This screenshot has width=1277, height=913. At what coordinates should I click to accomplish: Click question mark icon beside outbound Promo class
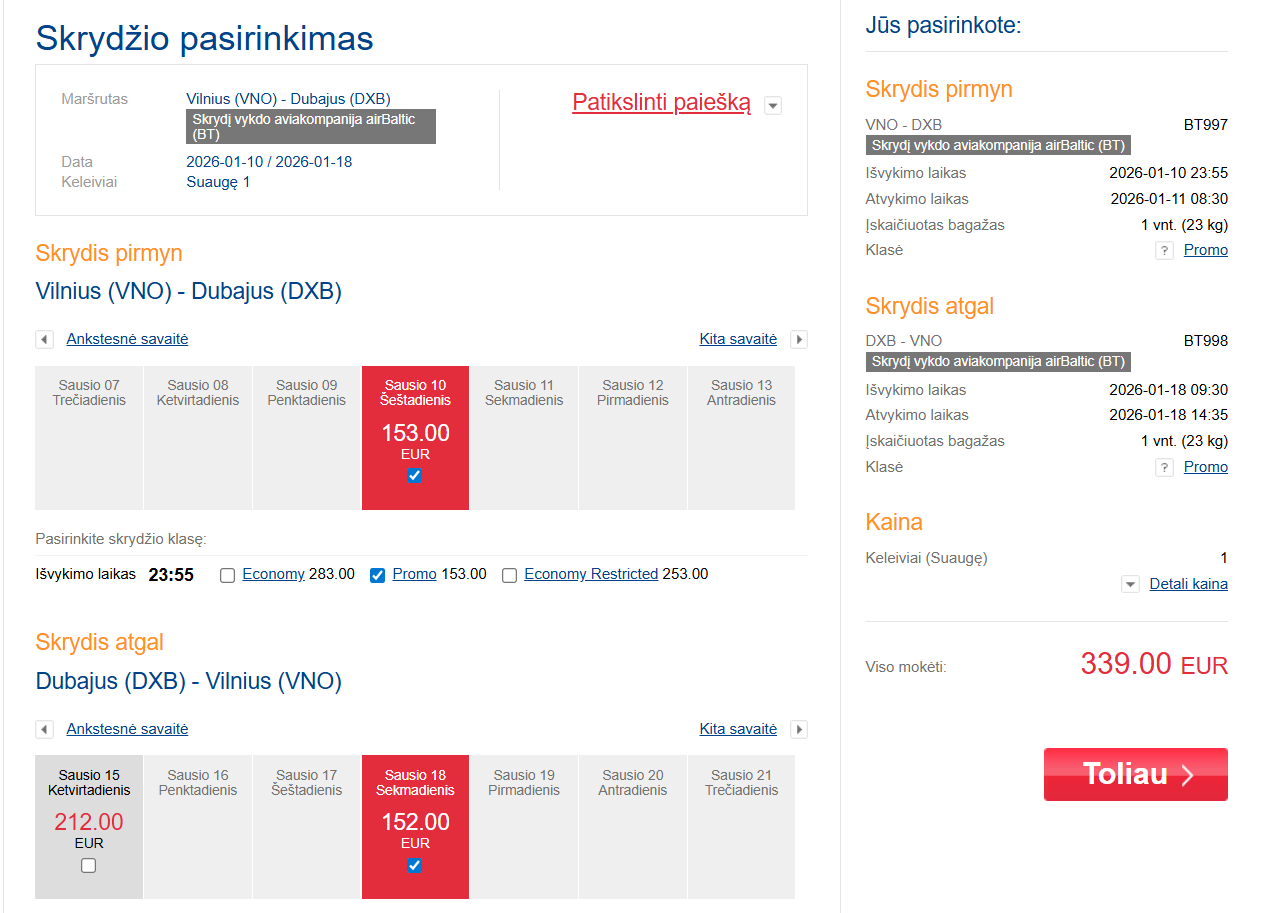pyautogui.click(x=1164, y=251)
